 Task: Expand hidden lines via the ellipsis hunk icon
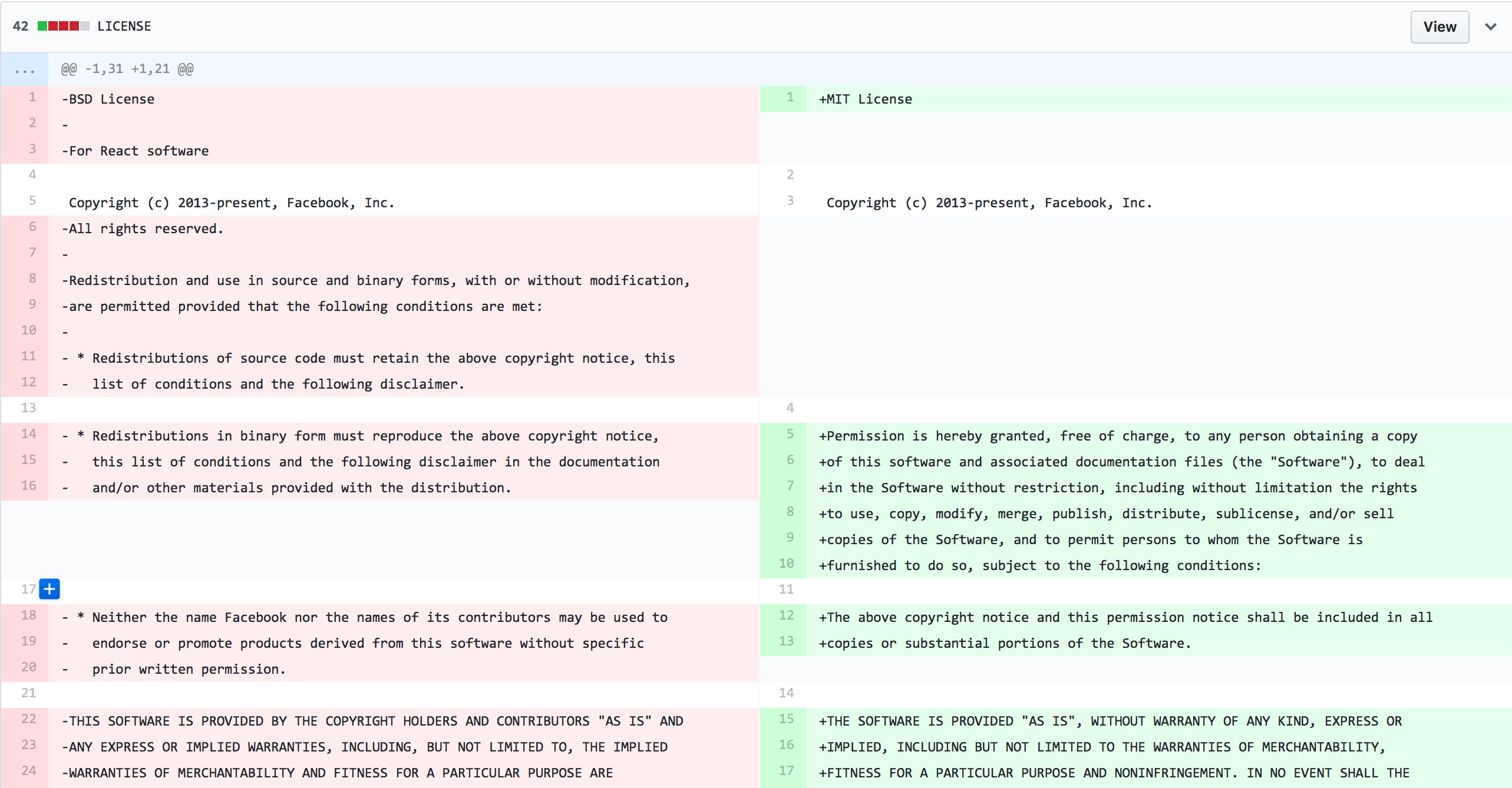pos(24,69)
